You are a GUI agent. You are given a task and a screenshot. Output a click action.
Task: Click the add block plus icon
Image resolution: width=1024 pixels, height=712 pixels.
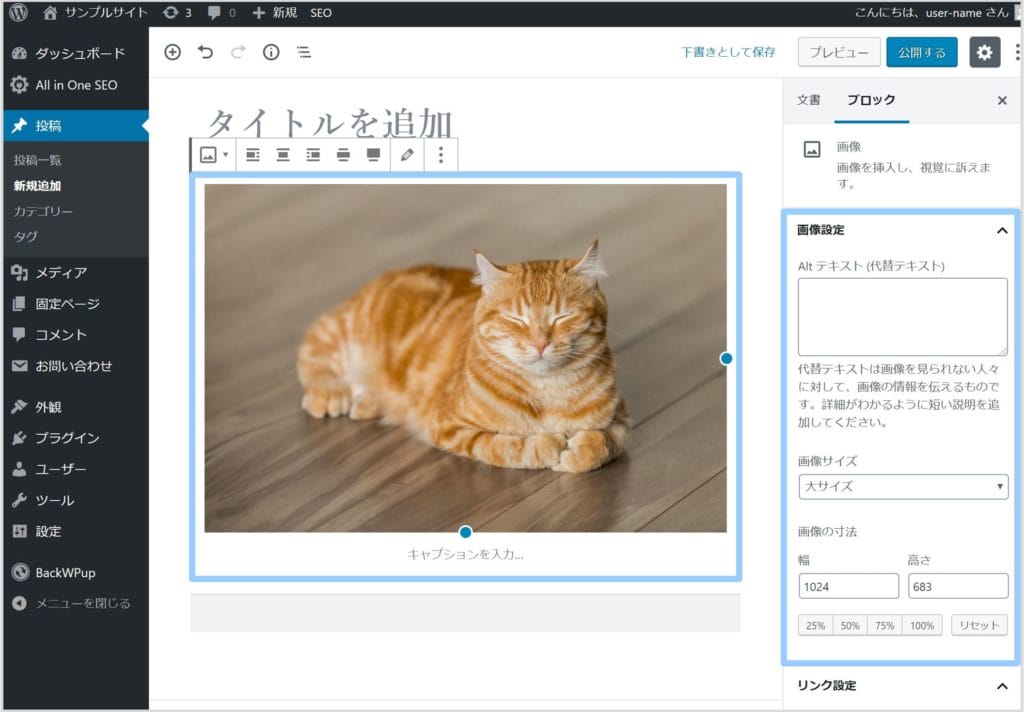[172, 53]
